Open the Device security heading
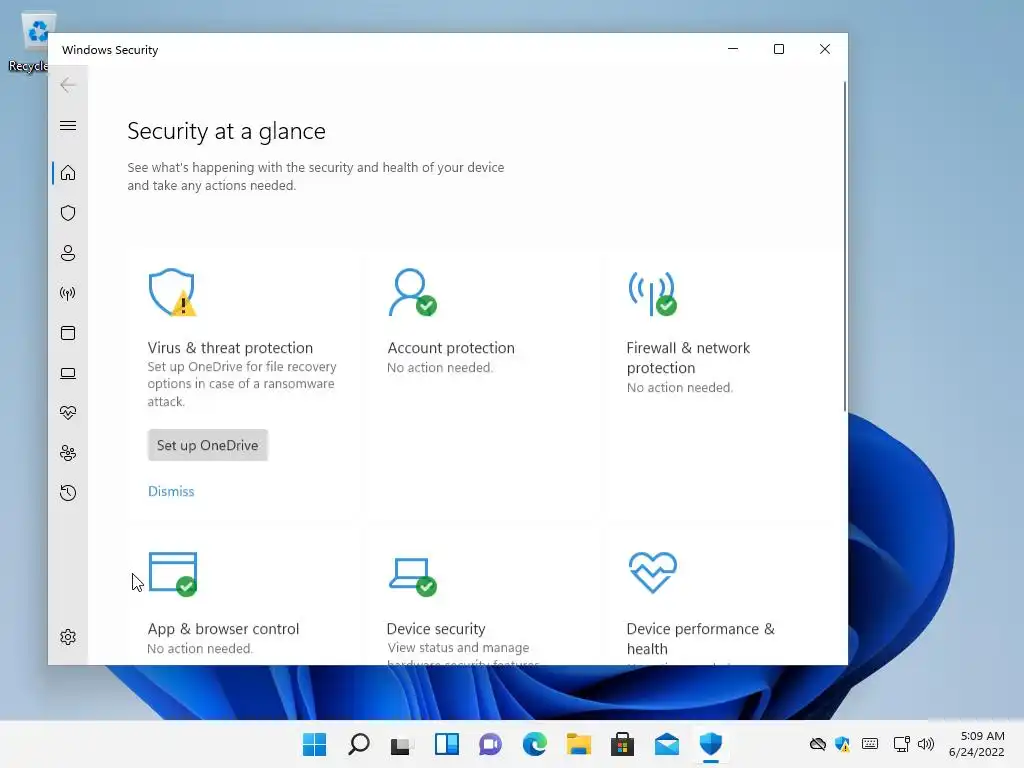 pos(436,629)
